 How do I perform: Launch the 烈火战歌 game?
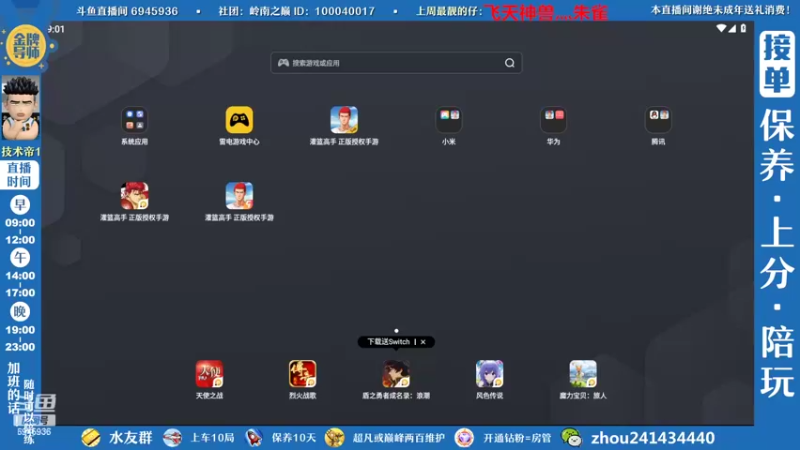pos(303,374)
